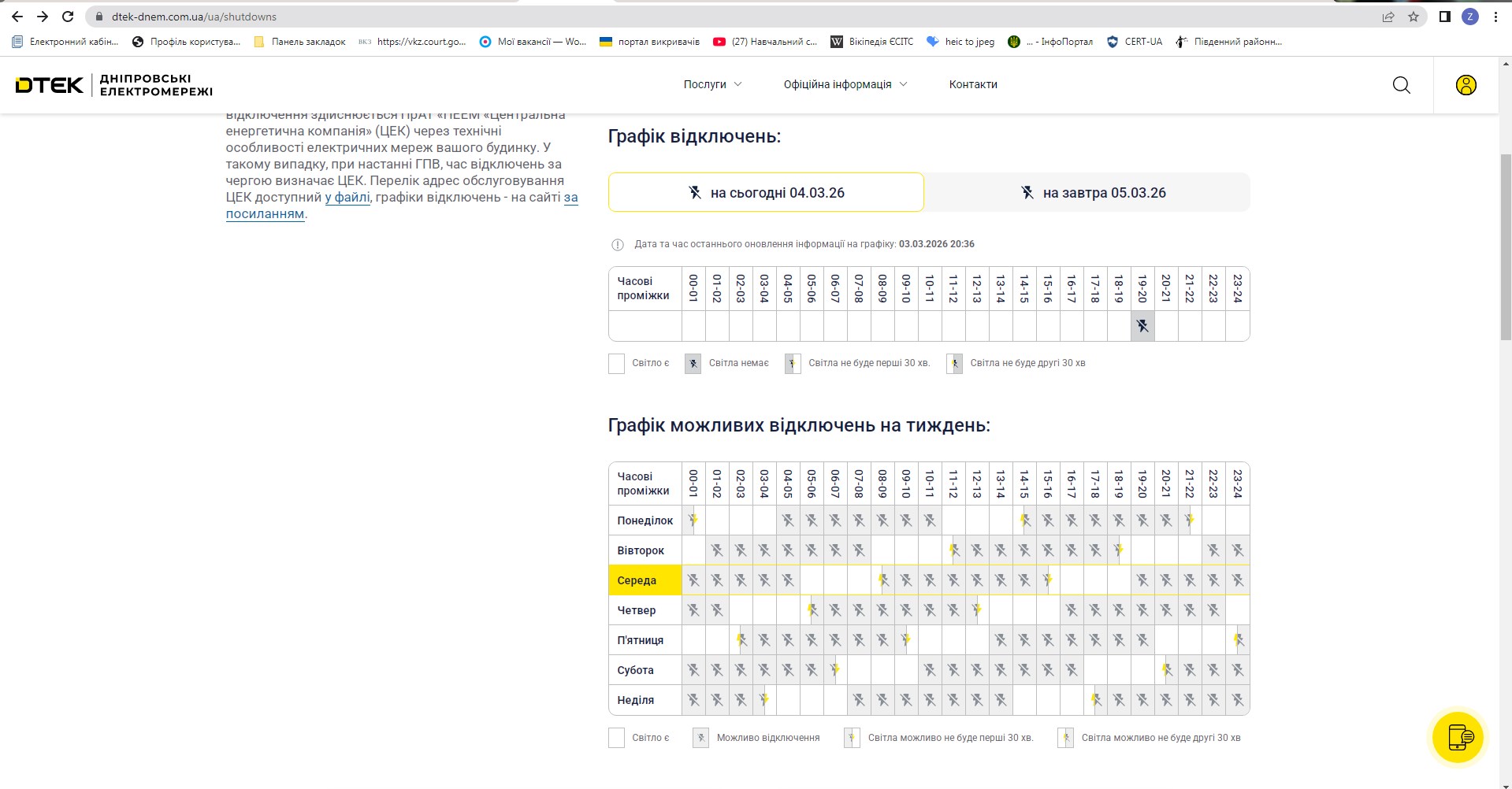Expand the Послуги dropdown menu
The height and width of the screenshot is (789, 1512).
pyautogui.click(x=712, y=84)
